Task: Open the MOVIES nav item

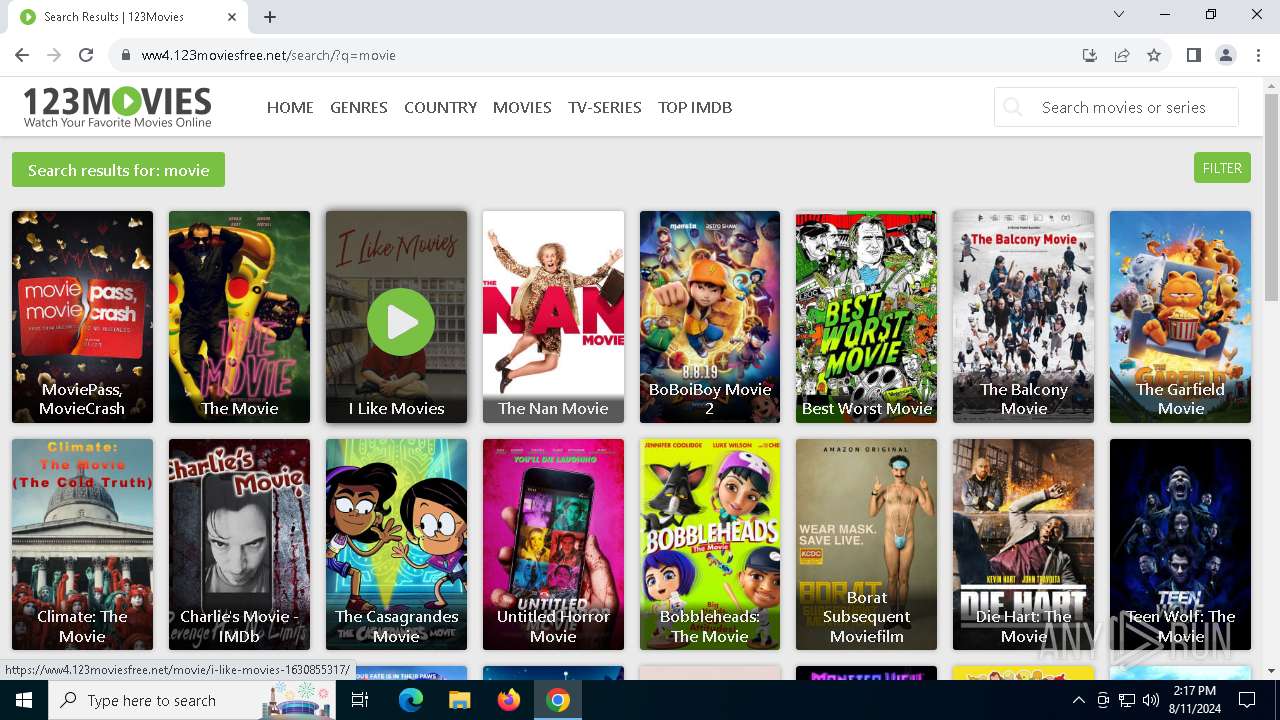Action: pos(522,107)
